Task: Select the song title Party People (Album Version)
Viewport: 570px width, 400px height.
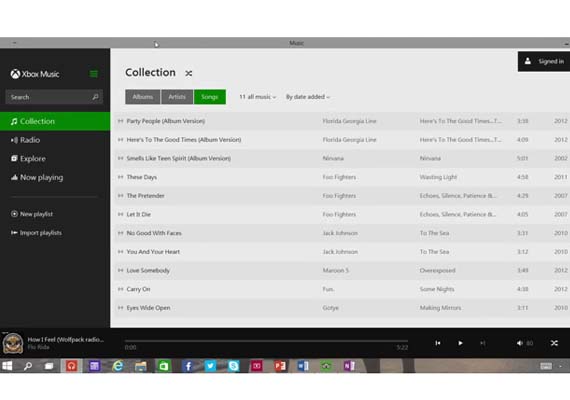Action: [x=166, y=121]
